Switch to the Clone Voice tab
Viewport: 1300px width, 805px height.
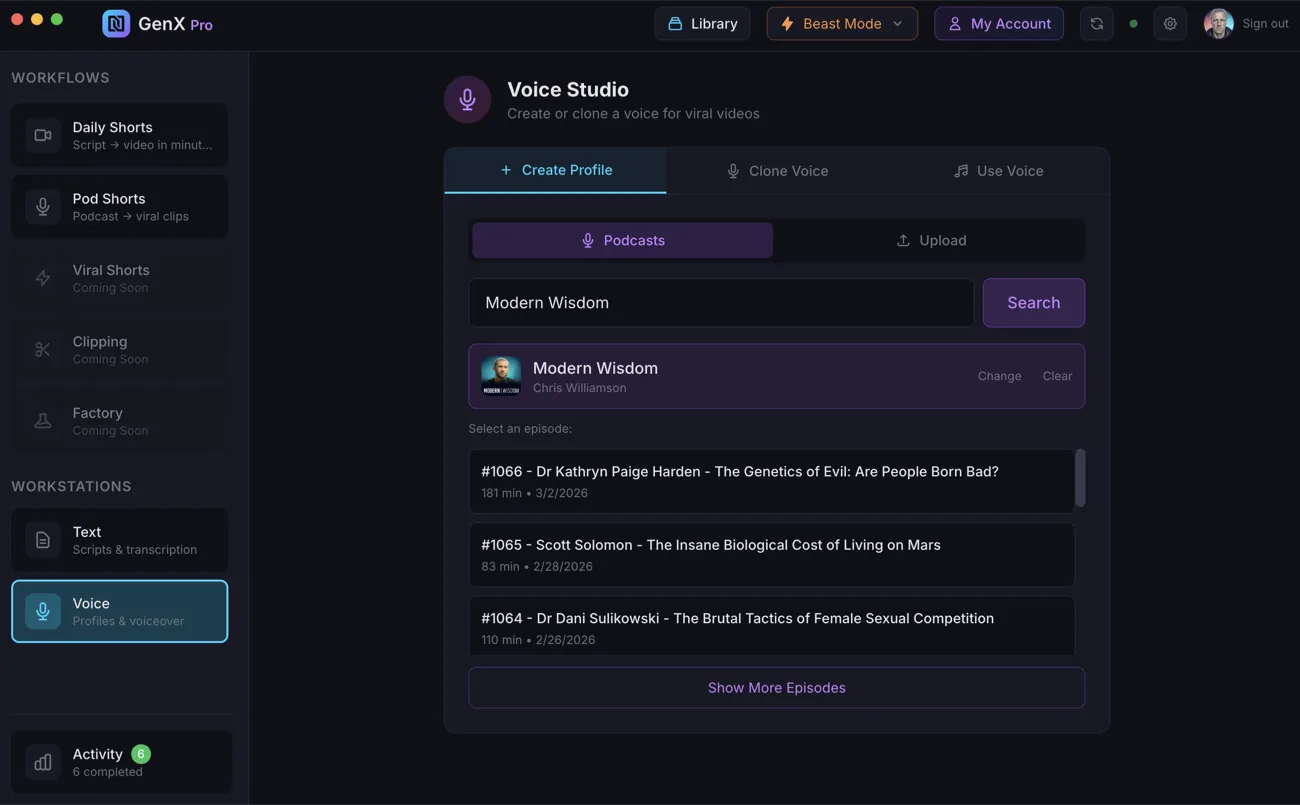(777, 170)
